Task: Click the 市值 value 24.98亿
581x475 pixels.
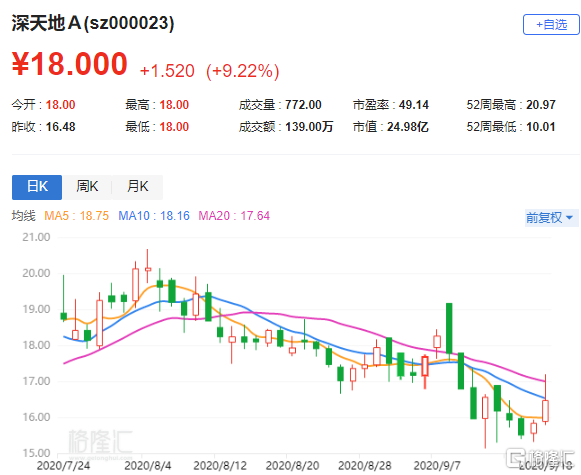Action: [408, 127]
